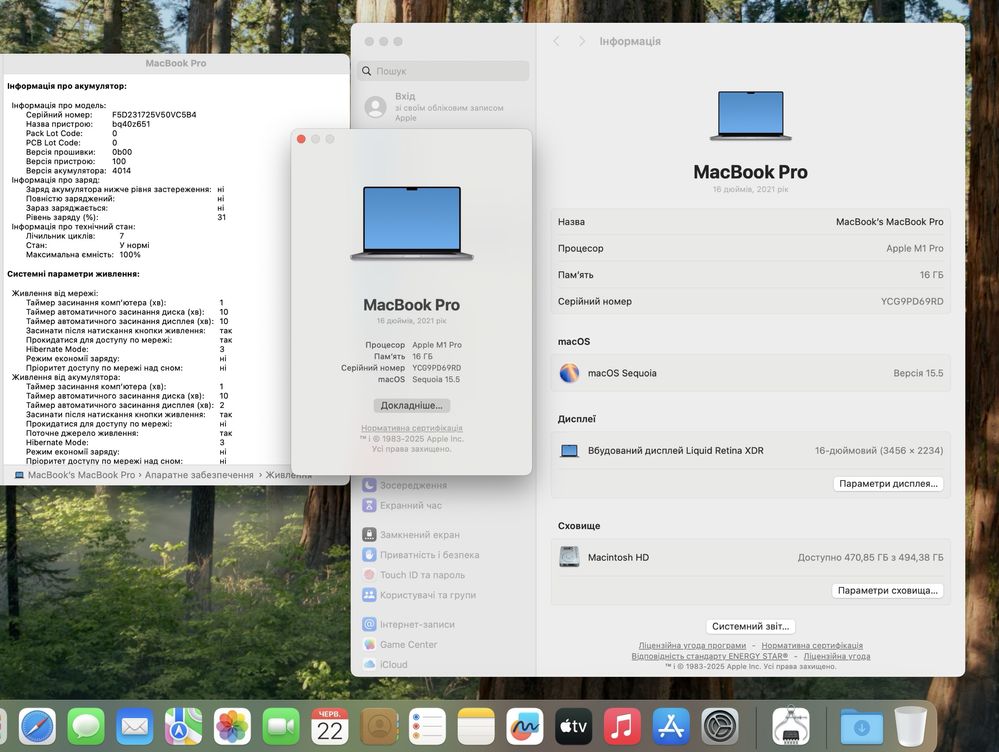Click the Пошук search field
Image resolution: width=999 pixels, height=752 pixels.
(443, 71)
